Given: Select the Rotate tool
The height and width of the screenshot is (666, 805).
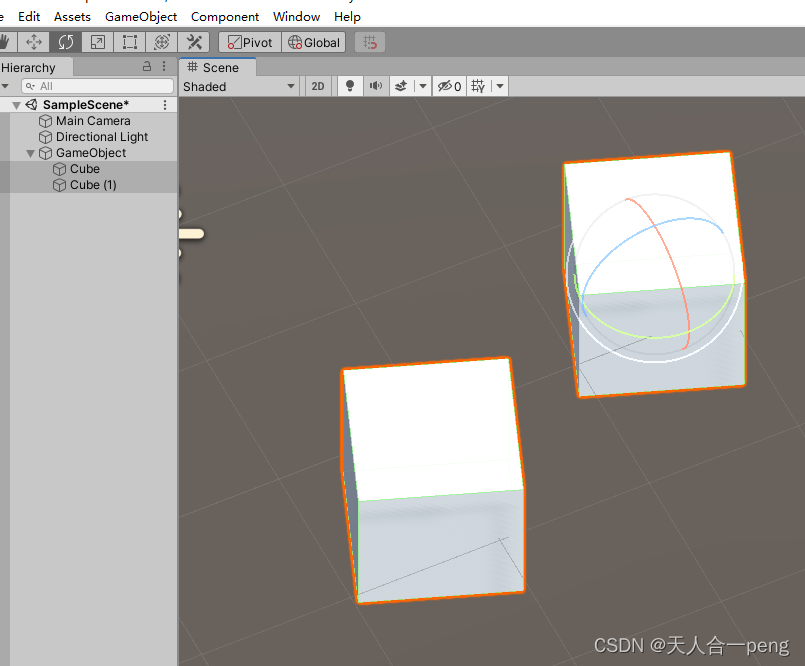Looking at the screenshot, I should coord(66,42).
